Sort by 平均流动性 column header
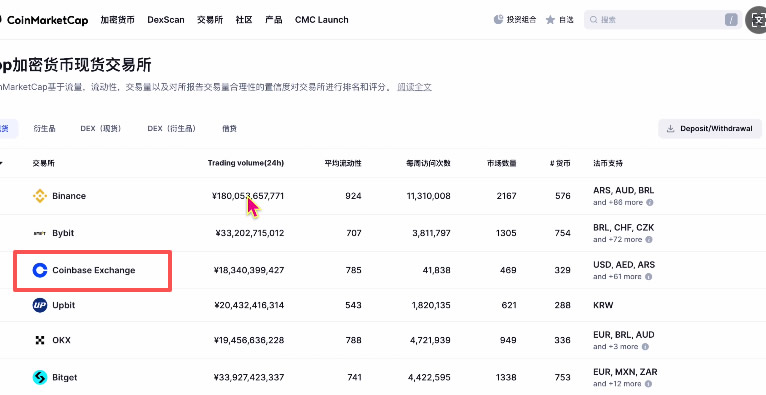Image resolution: width=766 pixels, height=395 pixels. [x=343, y=163]
